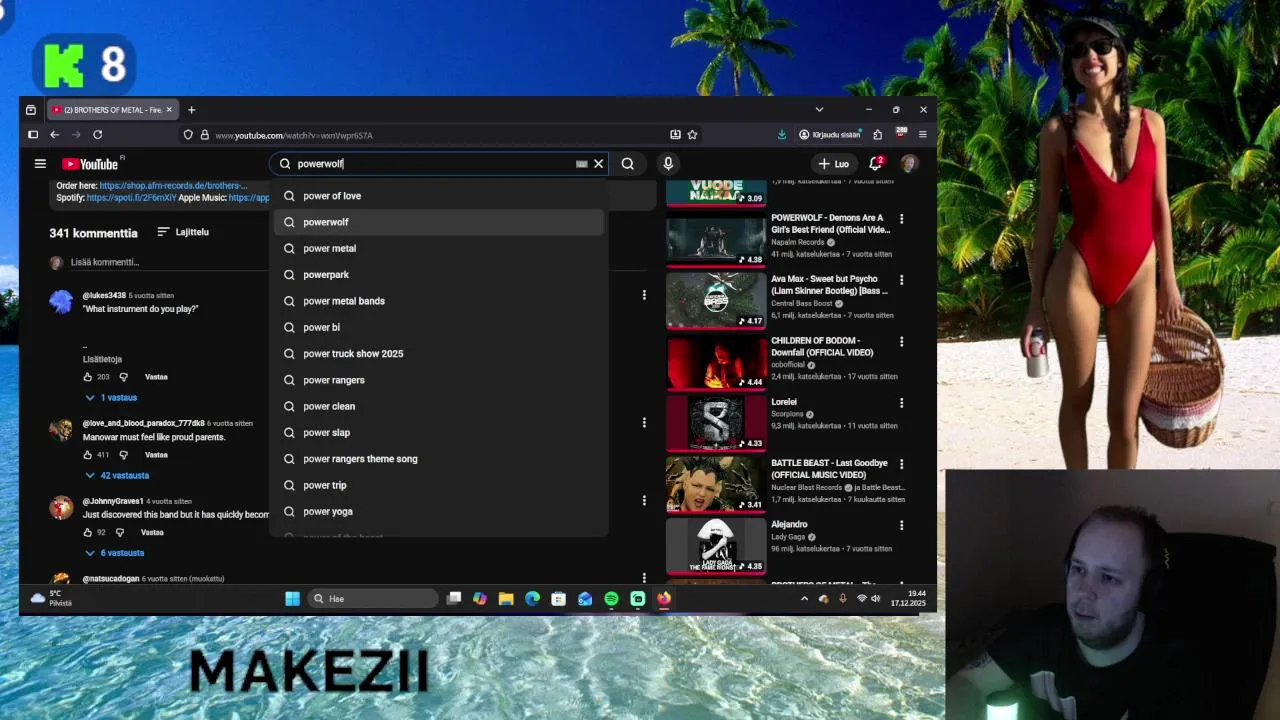Screen dimensions: 1280x720
Task: Open the account avatar menu
Action: [909, 163]
